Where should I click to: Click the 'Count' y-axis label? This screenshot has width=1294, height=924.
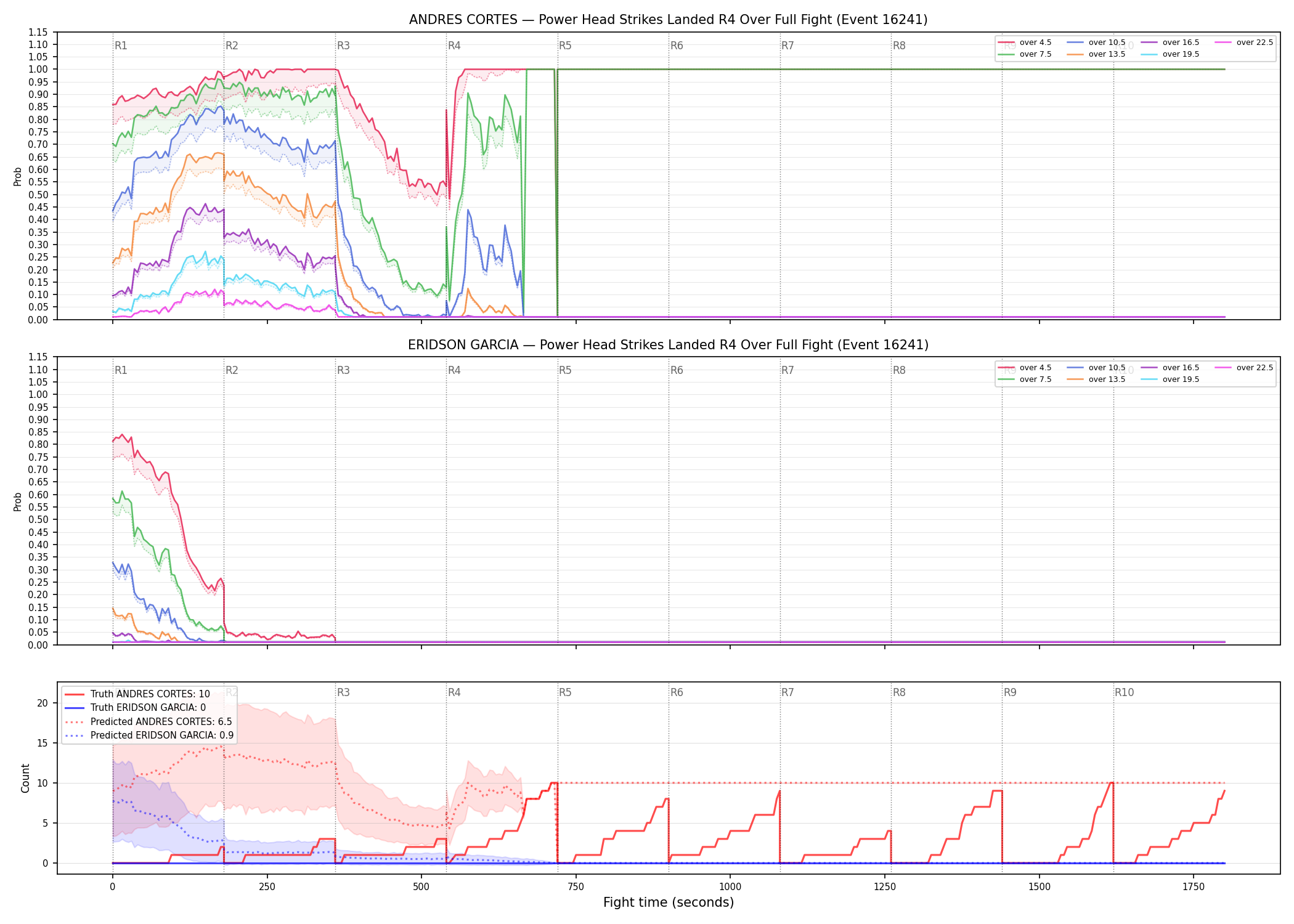click(25, 778)
